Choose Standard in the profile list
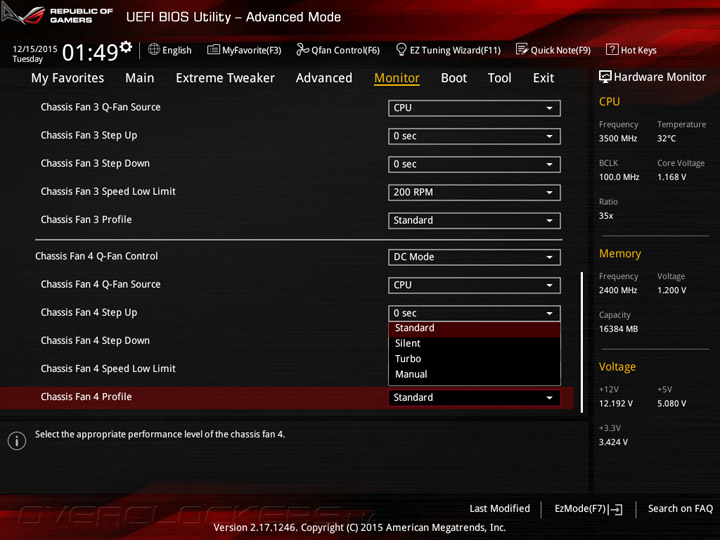 point(474,328)
